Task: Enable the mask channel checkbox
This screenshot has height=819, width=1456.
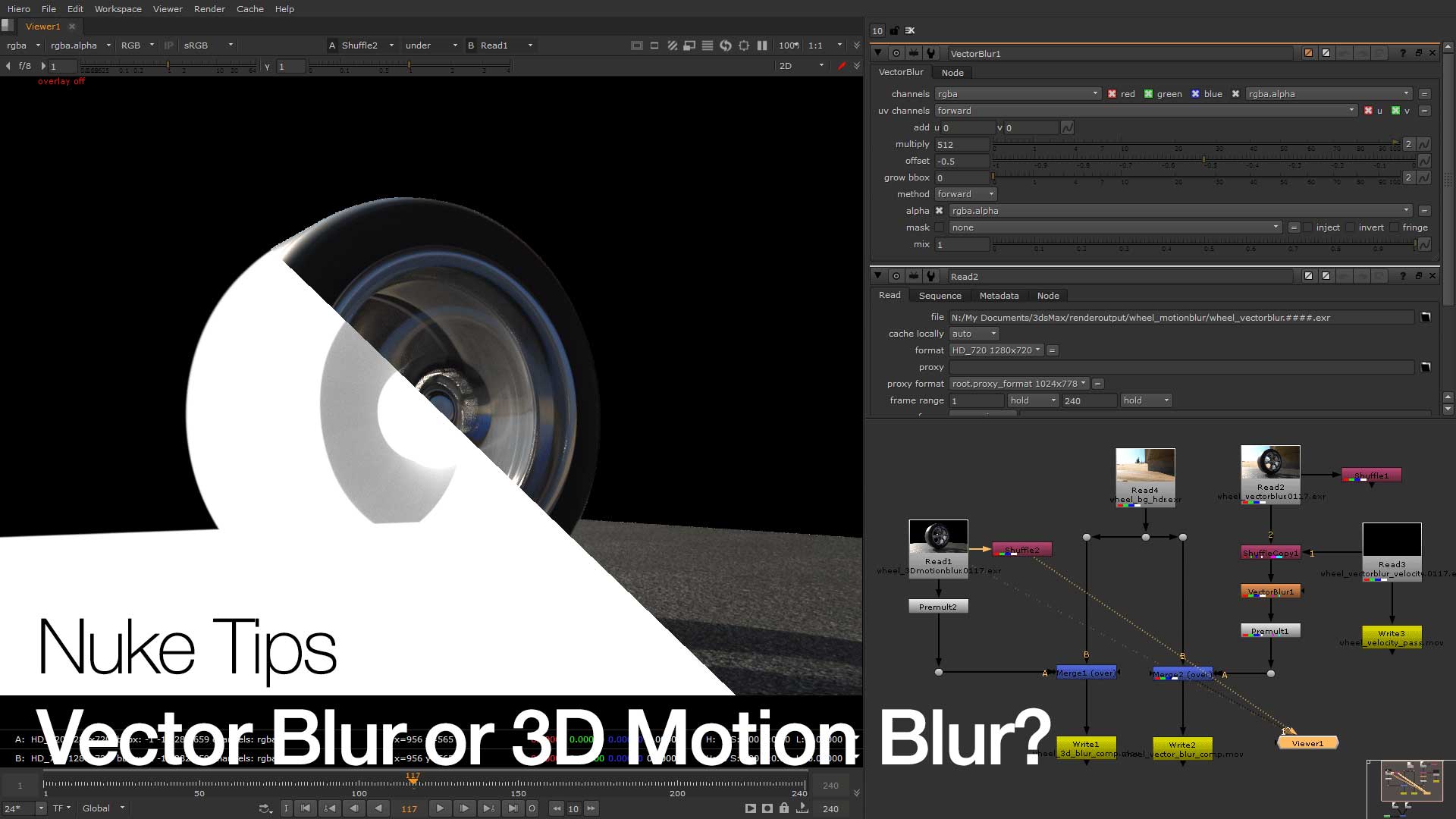Action: [x=939, y=227]
